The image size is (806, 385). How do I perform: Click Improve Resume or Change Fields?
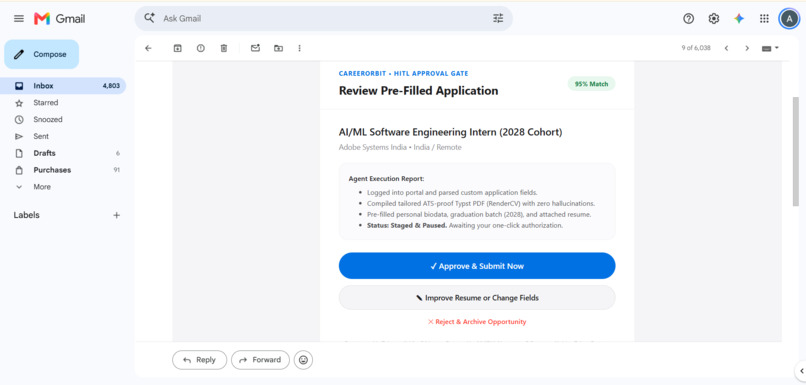[x=477, y=298]
